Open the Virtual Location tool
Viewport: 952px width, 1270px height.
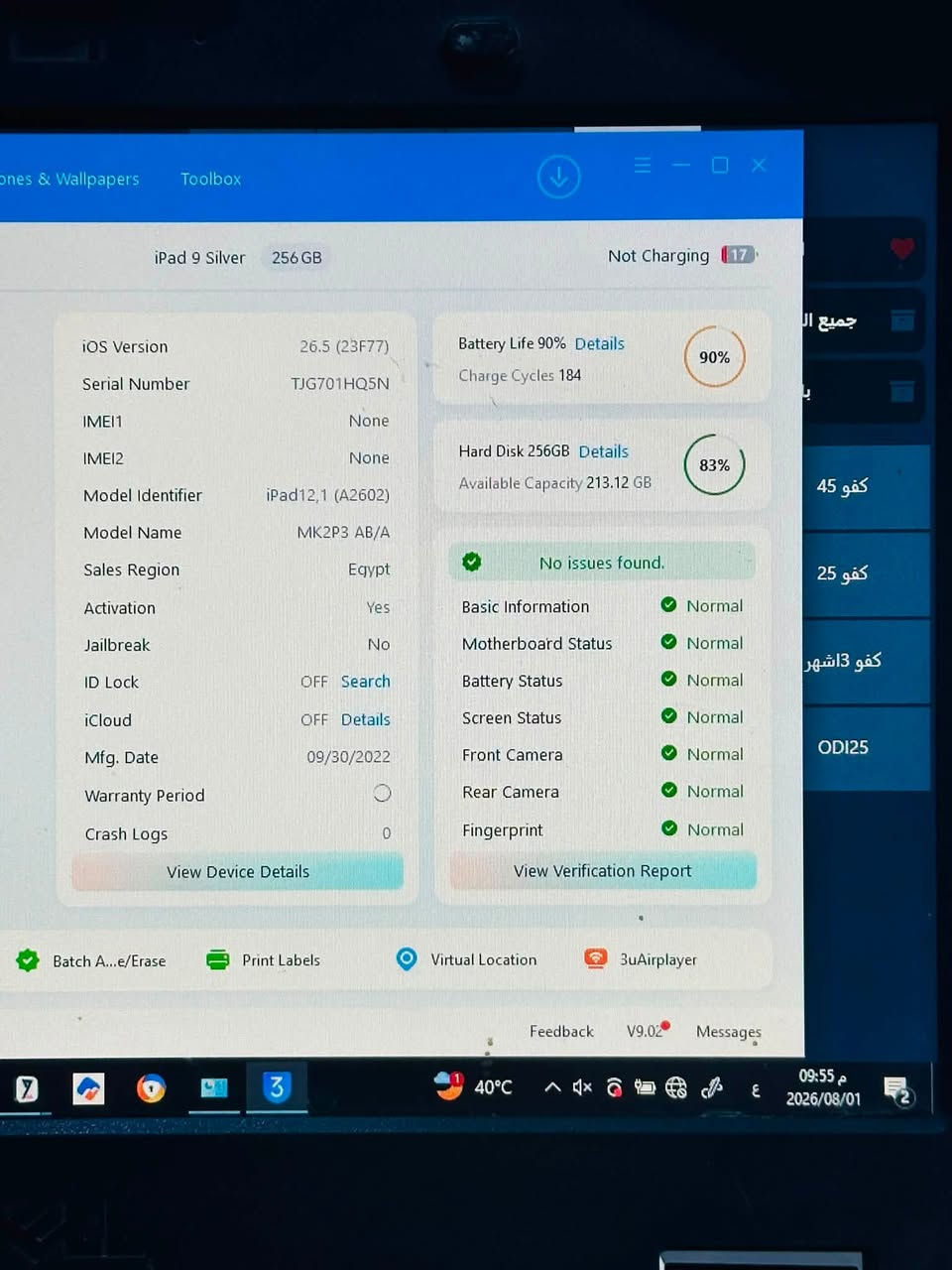click(x=466, y=958)
